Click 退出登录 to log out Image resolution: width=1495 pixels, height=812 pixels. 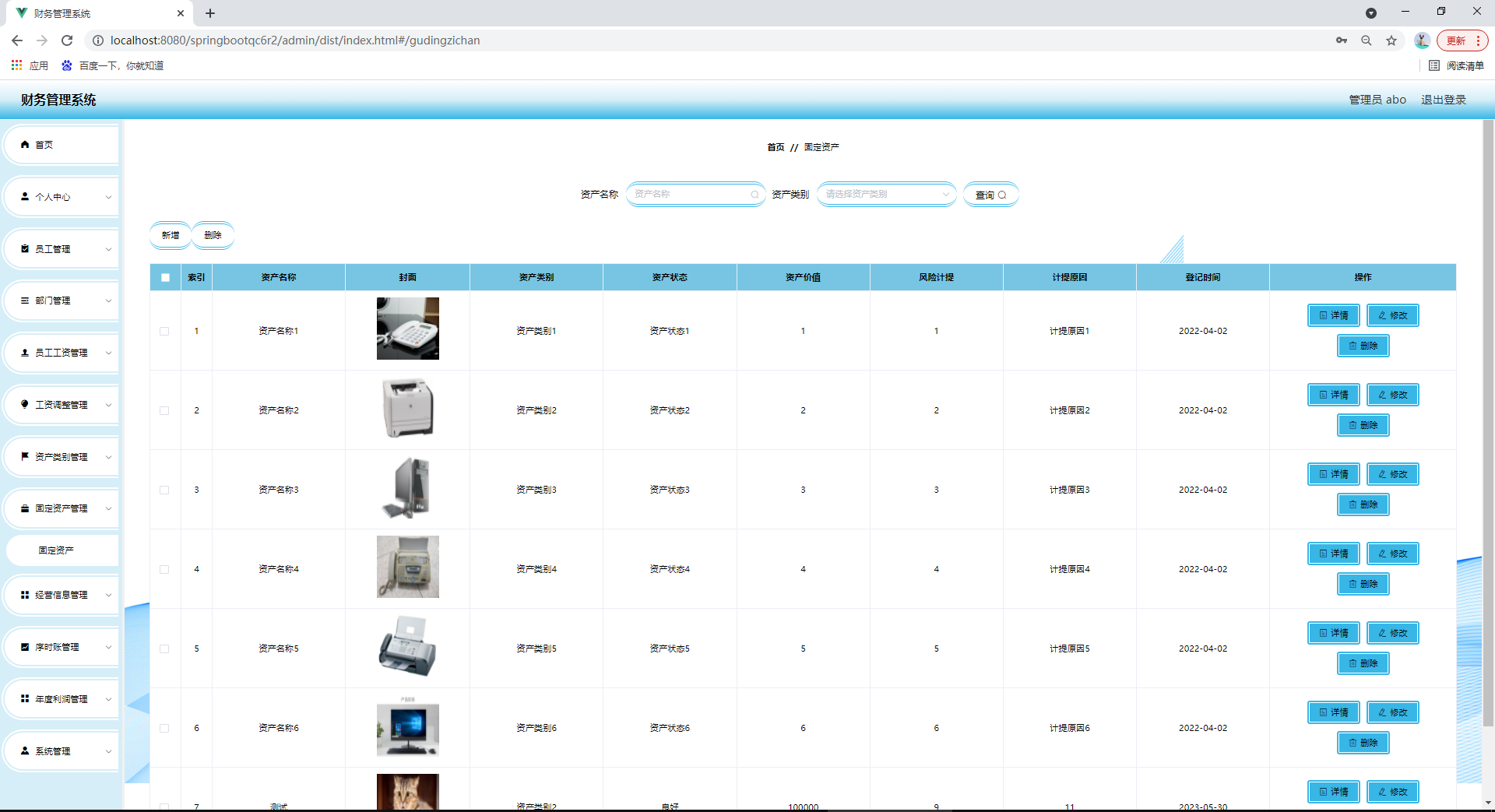click(1443, 100)
